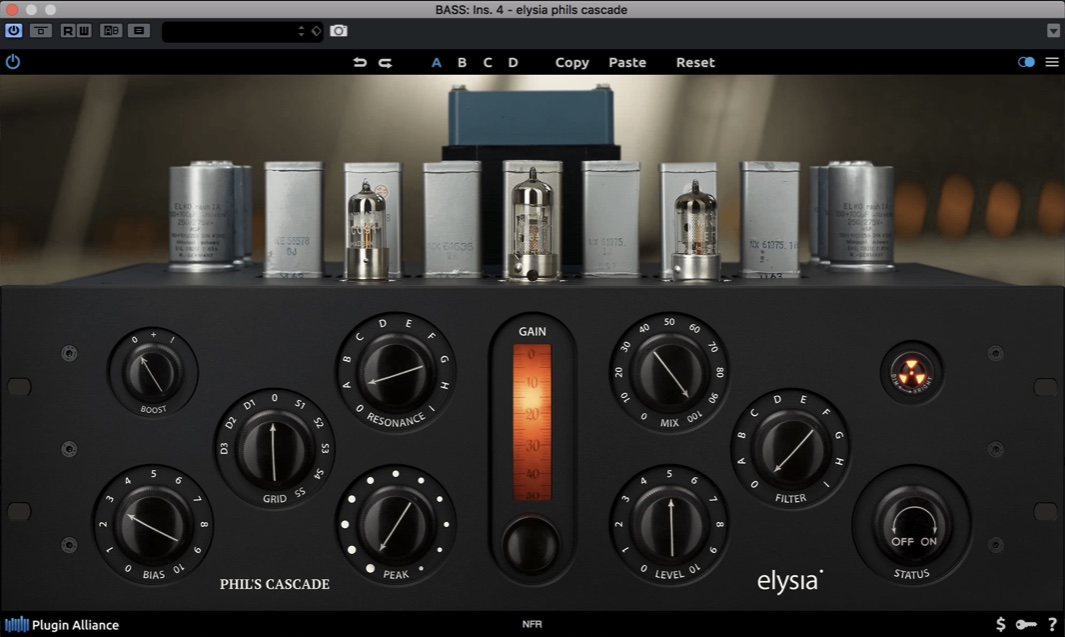The image size is (1065, 637).
Task: Select settings bank A
Action: [x=436, y=62]
